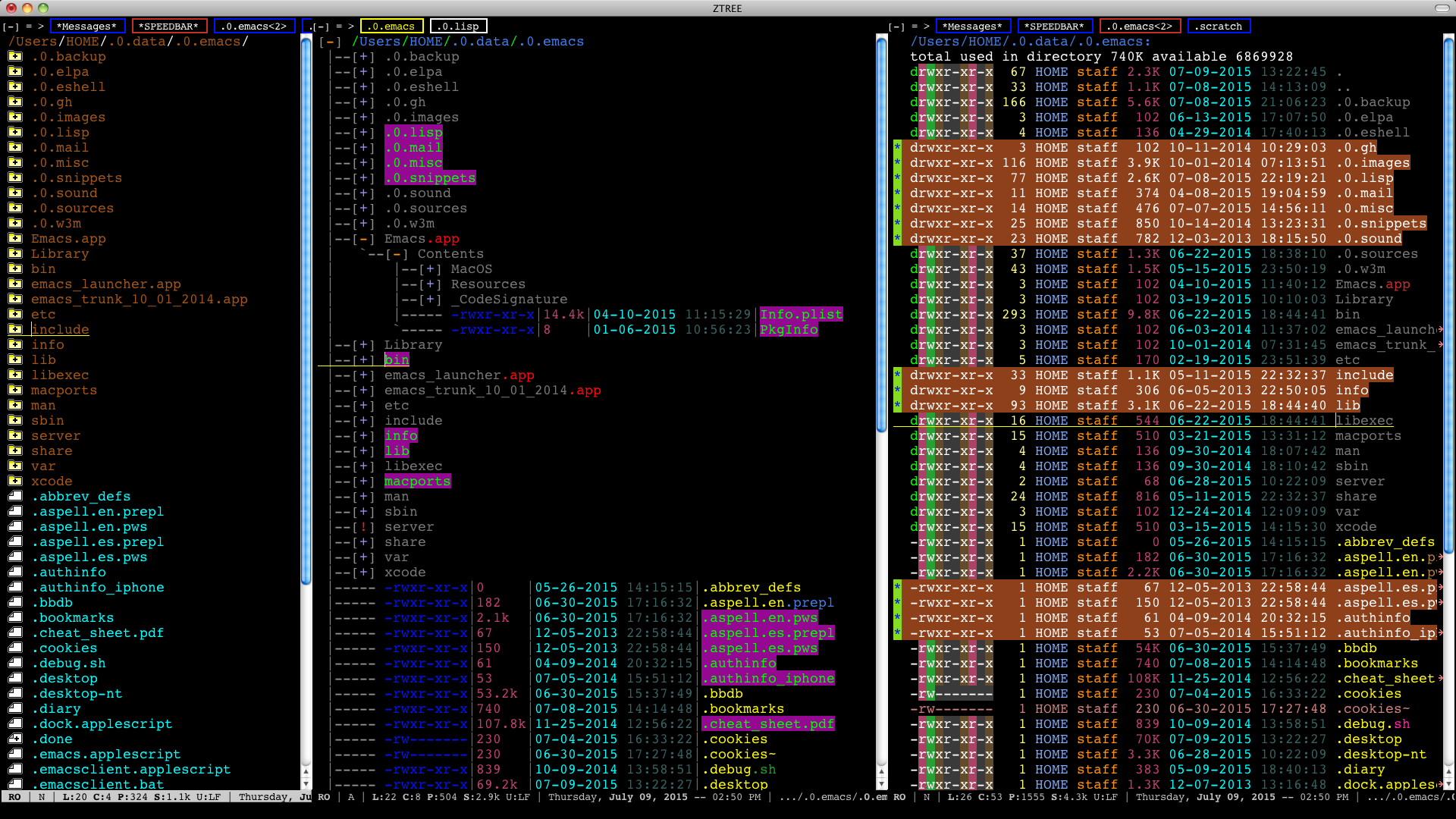The image size is (1456, 819).
Task: Open .scratch tab in right pane
Action: [x=1219, y=27]
